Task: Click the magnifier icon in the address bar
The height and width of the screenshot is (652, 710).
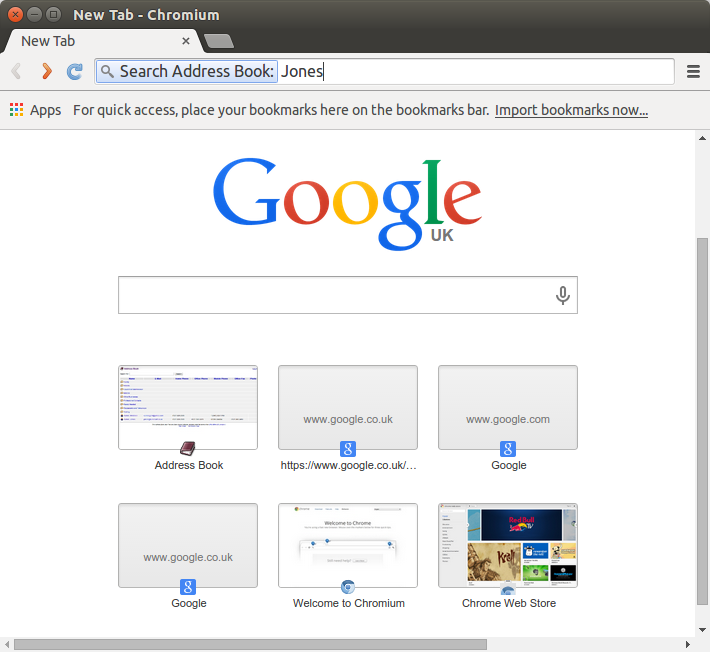Action: [x=107, y=71]
